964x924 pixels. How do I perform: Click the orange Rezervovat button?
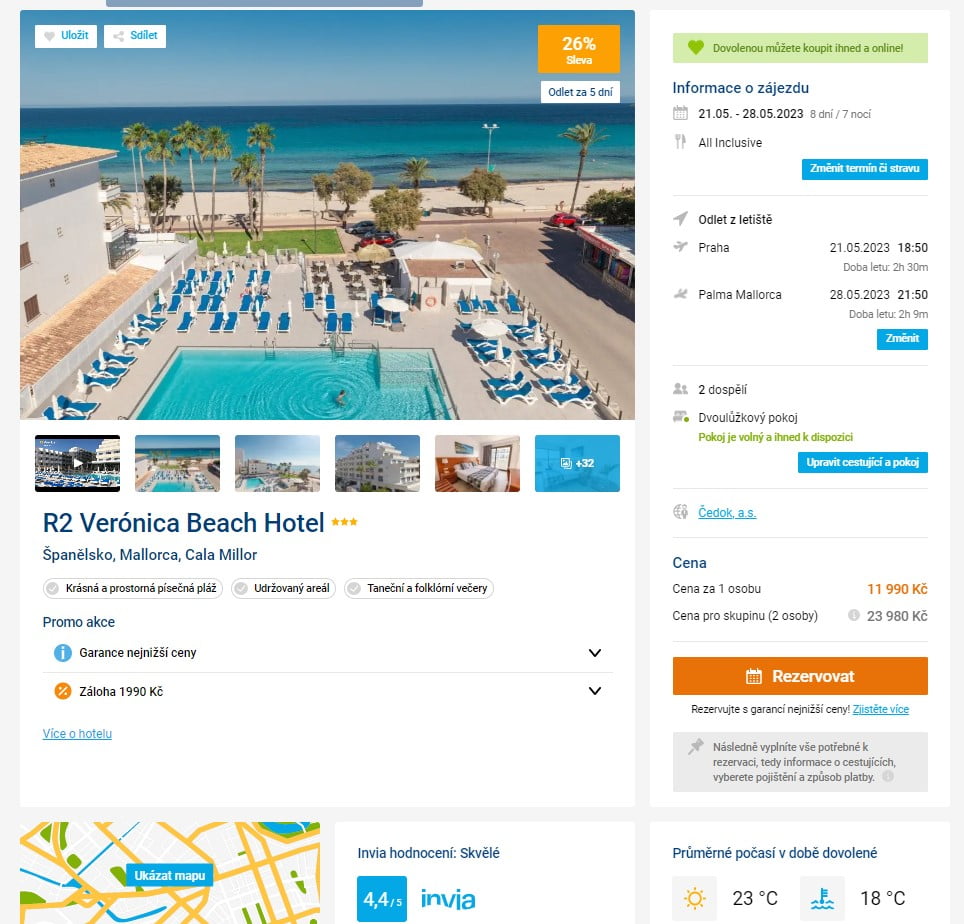coord(800,676)
